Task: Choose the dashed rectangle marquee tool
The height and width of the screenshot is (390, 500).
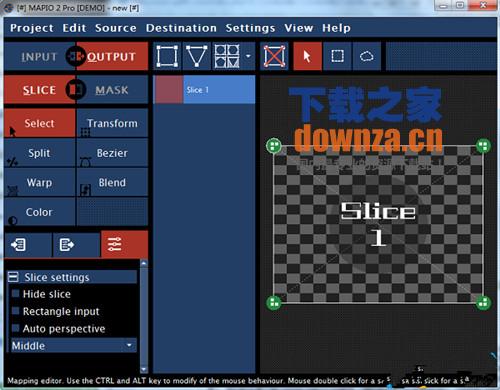Action: [x=337, y=56]
